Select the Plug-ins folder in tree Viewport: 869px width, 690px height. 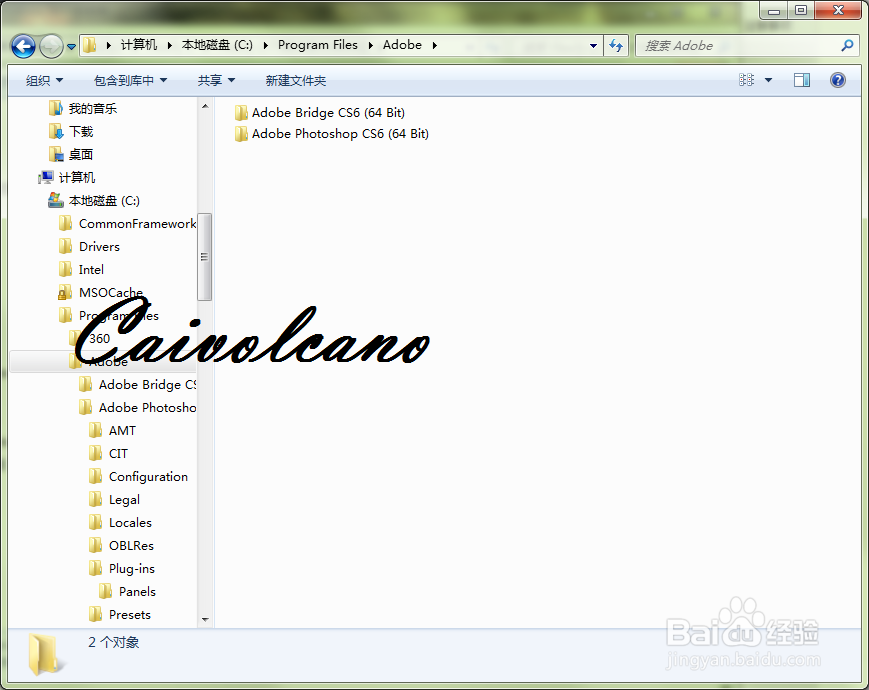tap(122, 569)
